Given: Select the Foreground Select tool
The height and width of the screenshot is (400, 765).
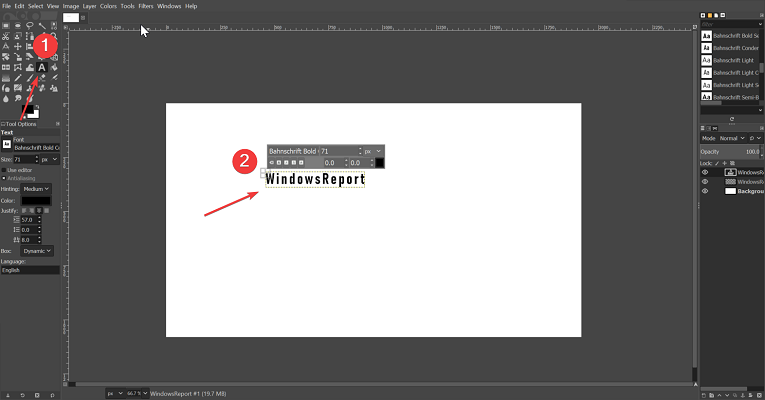Looking at the screenshot, I should click(x=18, y=36).
